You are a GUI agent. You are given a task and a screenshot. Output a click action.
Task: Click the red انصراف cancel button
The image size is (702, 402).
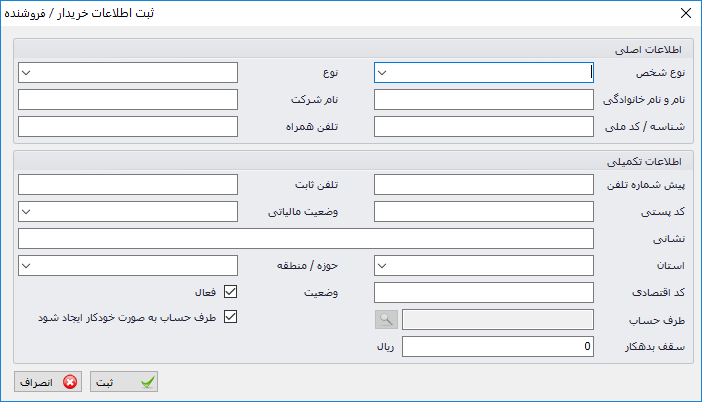(x=48, y=382)
